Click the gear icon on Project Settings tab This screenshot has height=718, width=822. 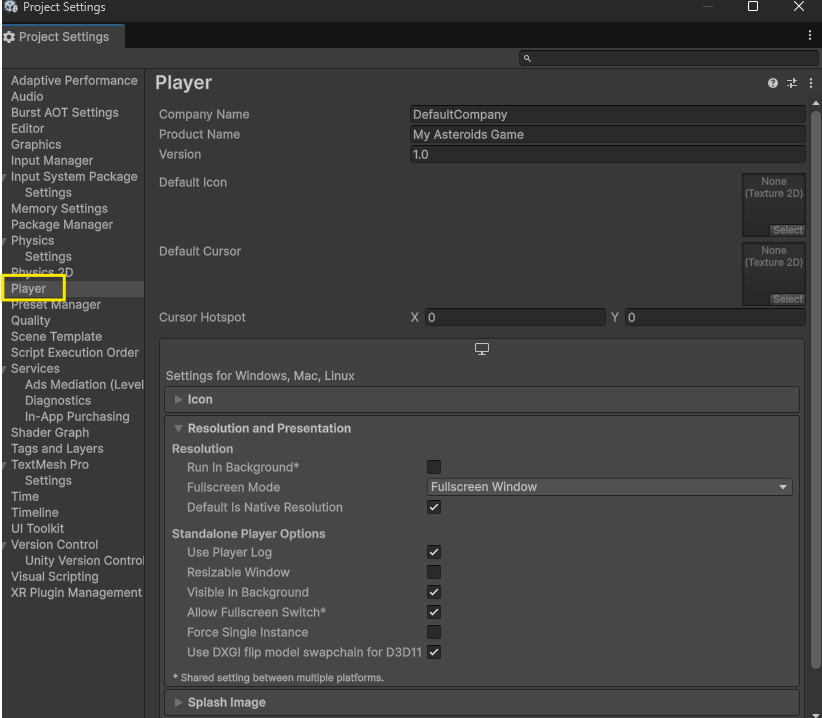coord(9,37)
